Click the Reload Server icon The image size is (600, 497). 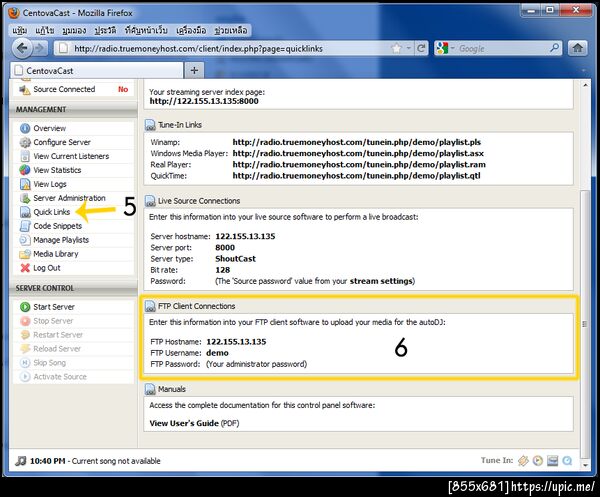pos(25,349)
